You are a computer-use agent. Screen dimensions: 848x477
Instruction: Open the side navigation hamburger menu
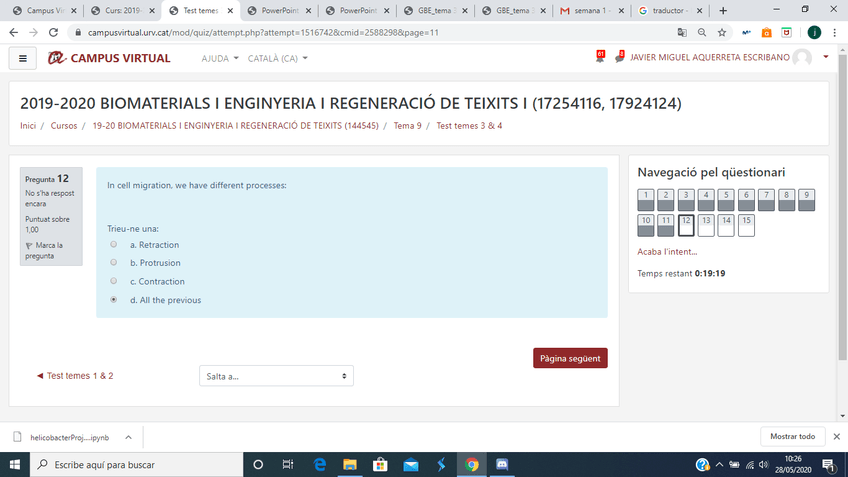(23, 58)
